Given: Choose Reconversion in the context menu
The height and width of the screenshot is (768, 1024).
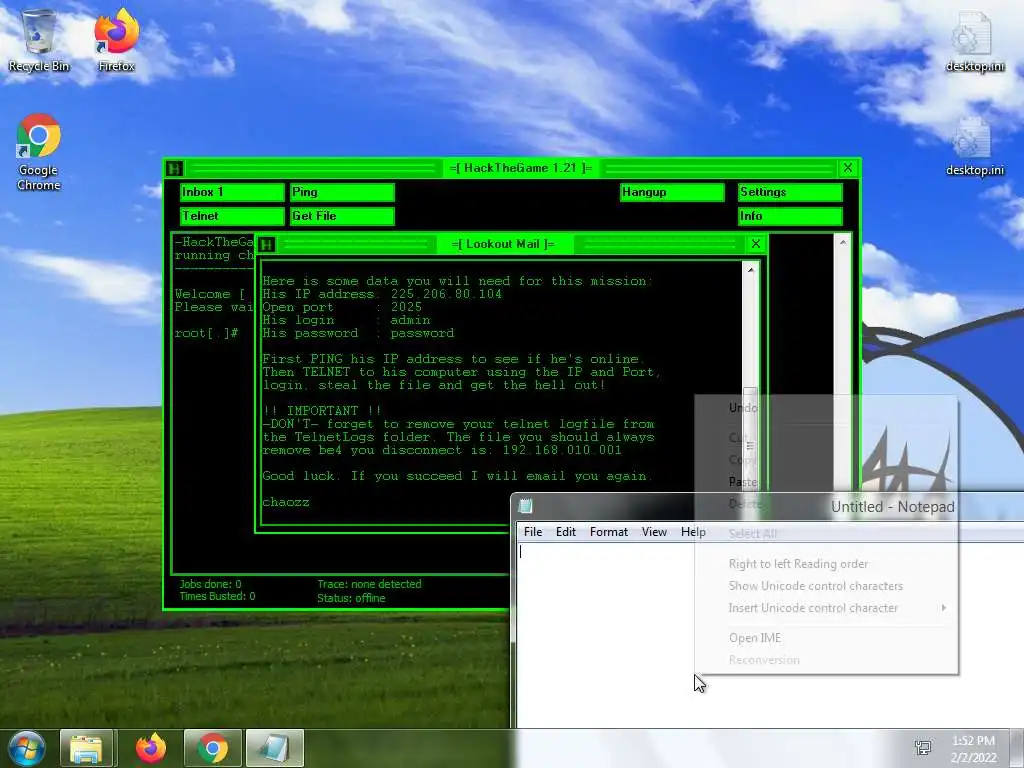Looking at the screenshot, I should pyautogui.click(x=826, y=660).
